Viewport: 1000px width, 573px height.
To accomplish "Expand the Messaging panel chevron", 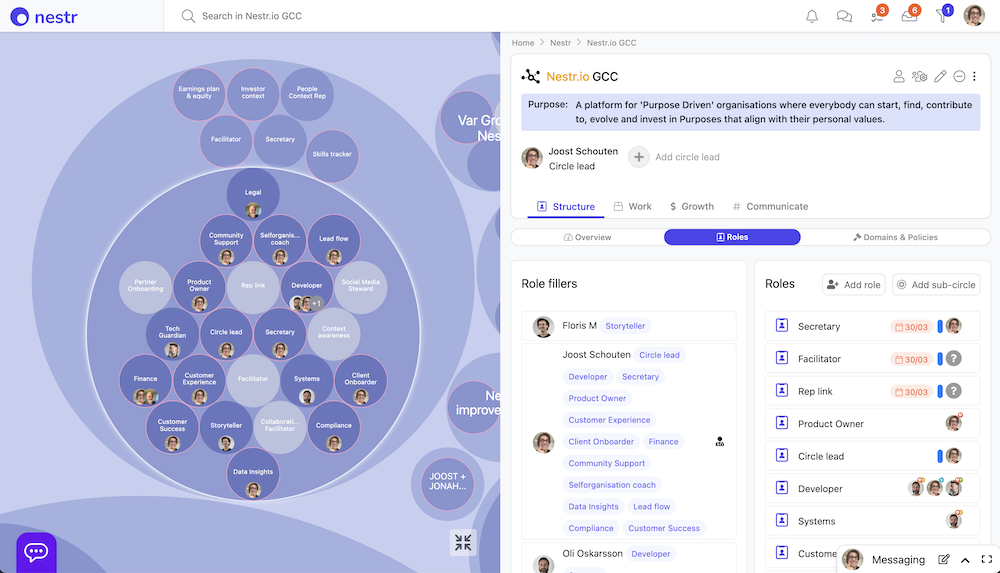I will coord(965,560).
